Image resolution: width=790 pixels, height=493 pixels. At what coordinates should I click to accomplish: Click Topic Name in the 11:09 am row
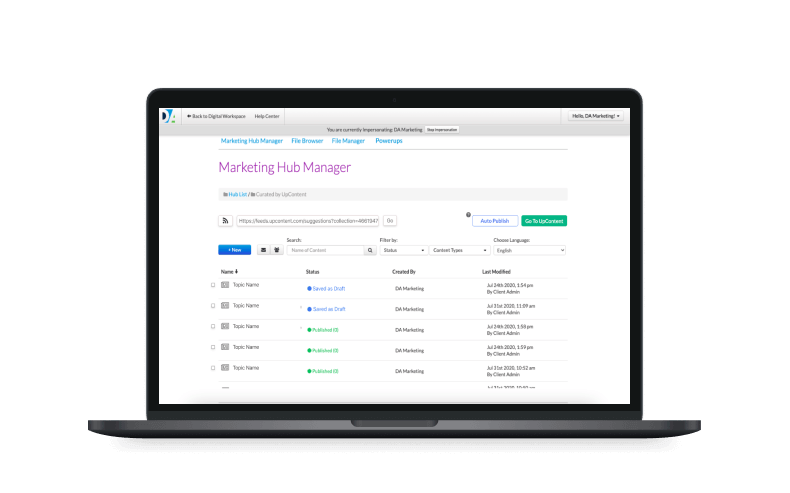pos(246,306)
